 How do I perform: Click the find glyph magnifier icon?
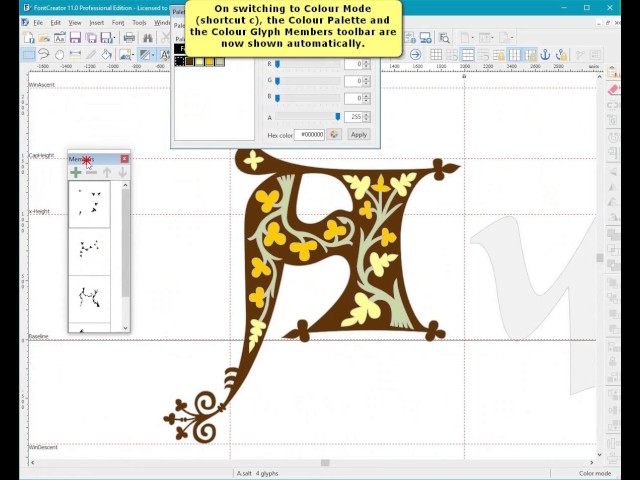pyautogui.click(x=444, y=38)
